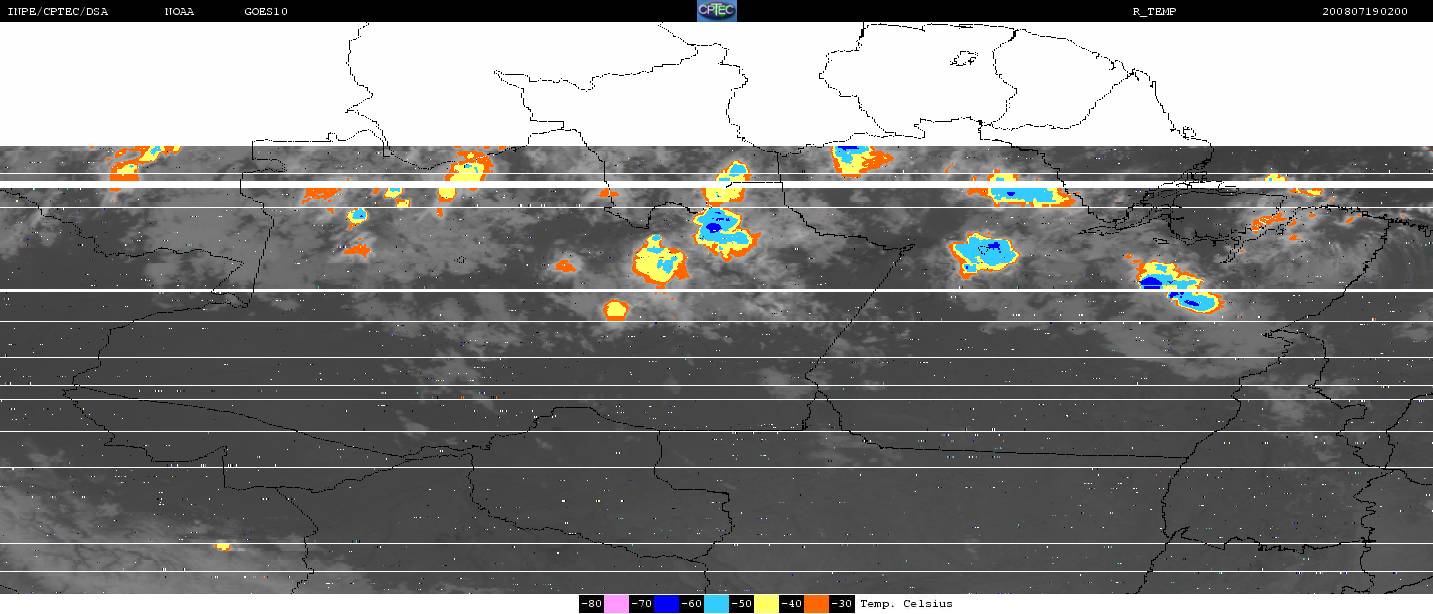Select the -80 legend value

591,604
